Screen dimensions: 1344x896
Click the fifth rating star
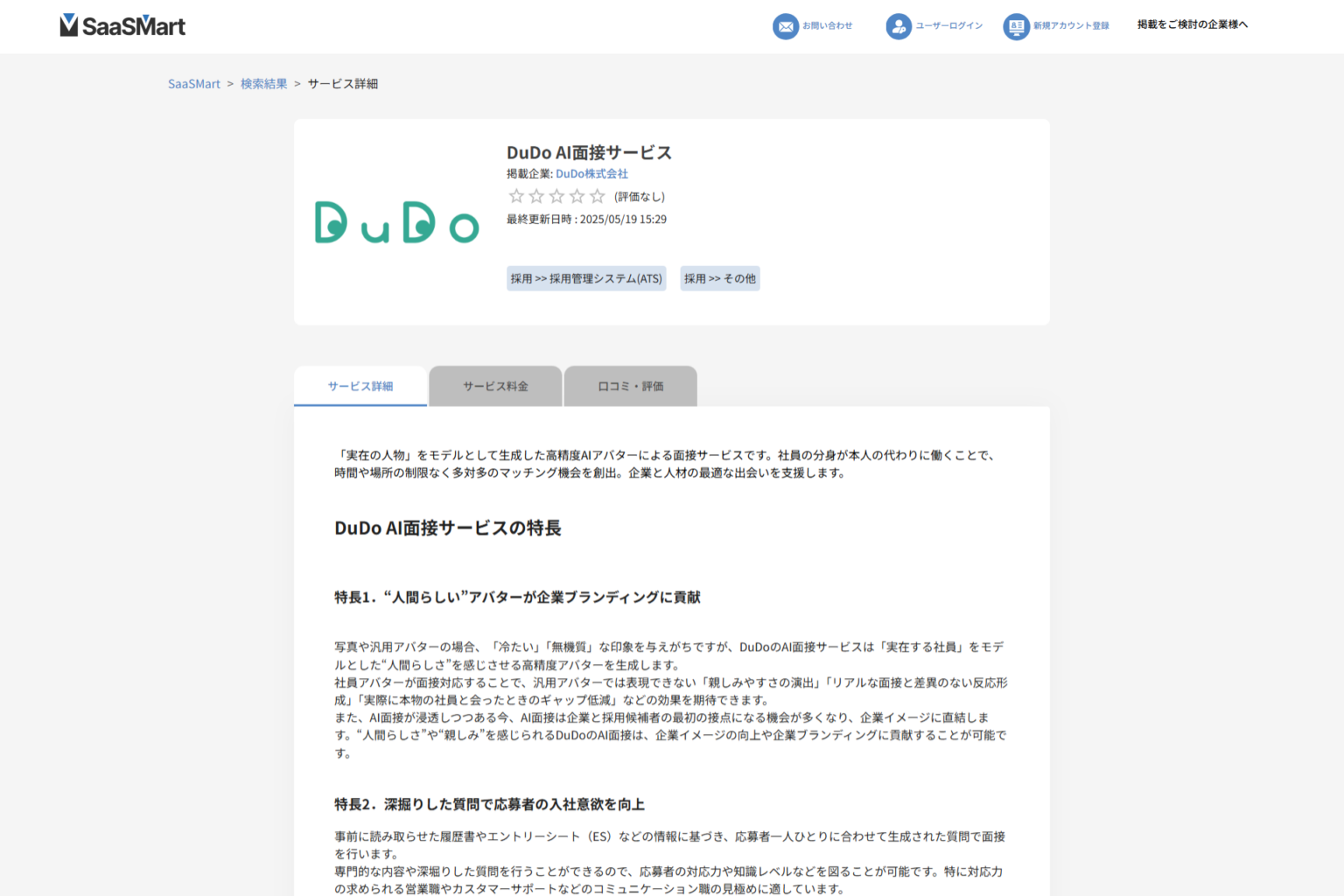(597, 196)
